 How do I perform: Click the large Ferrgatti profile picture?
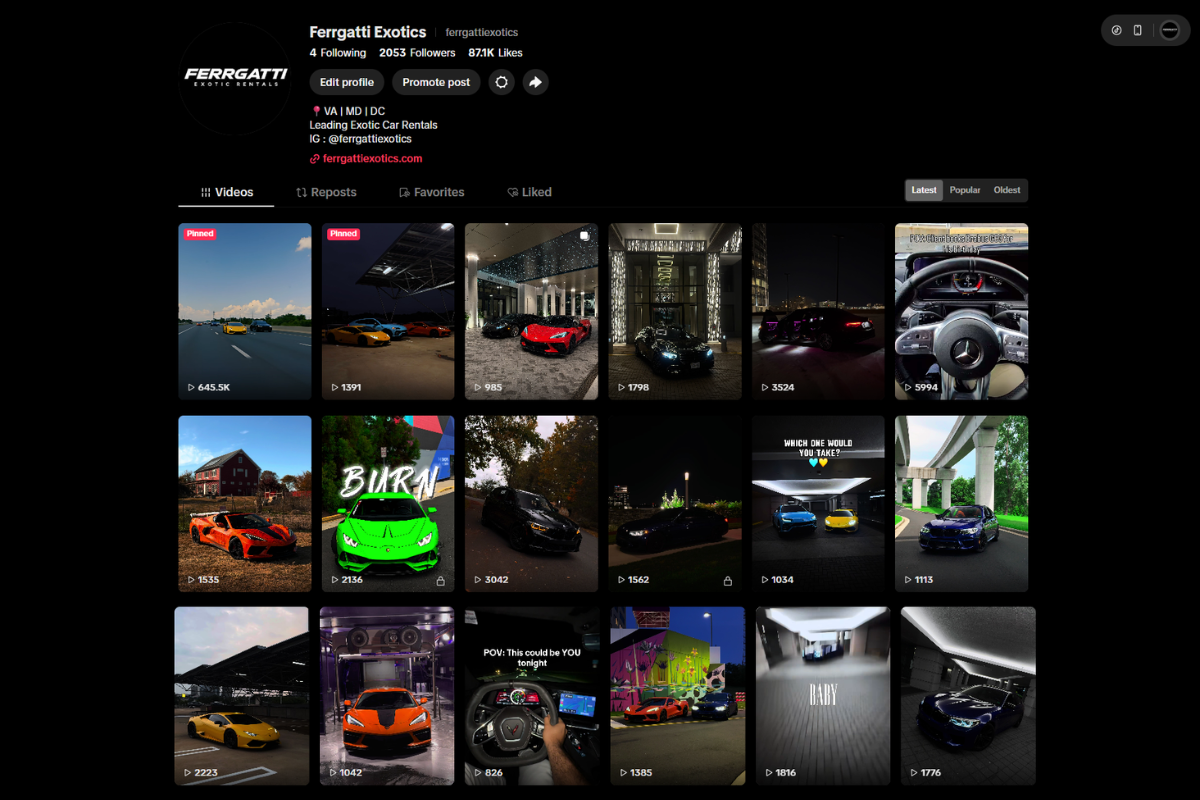[x=235, y=78]
